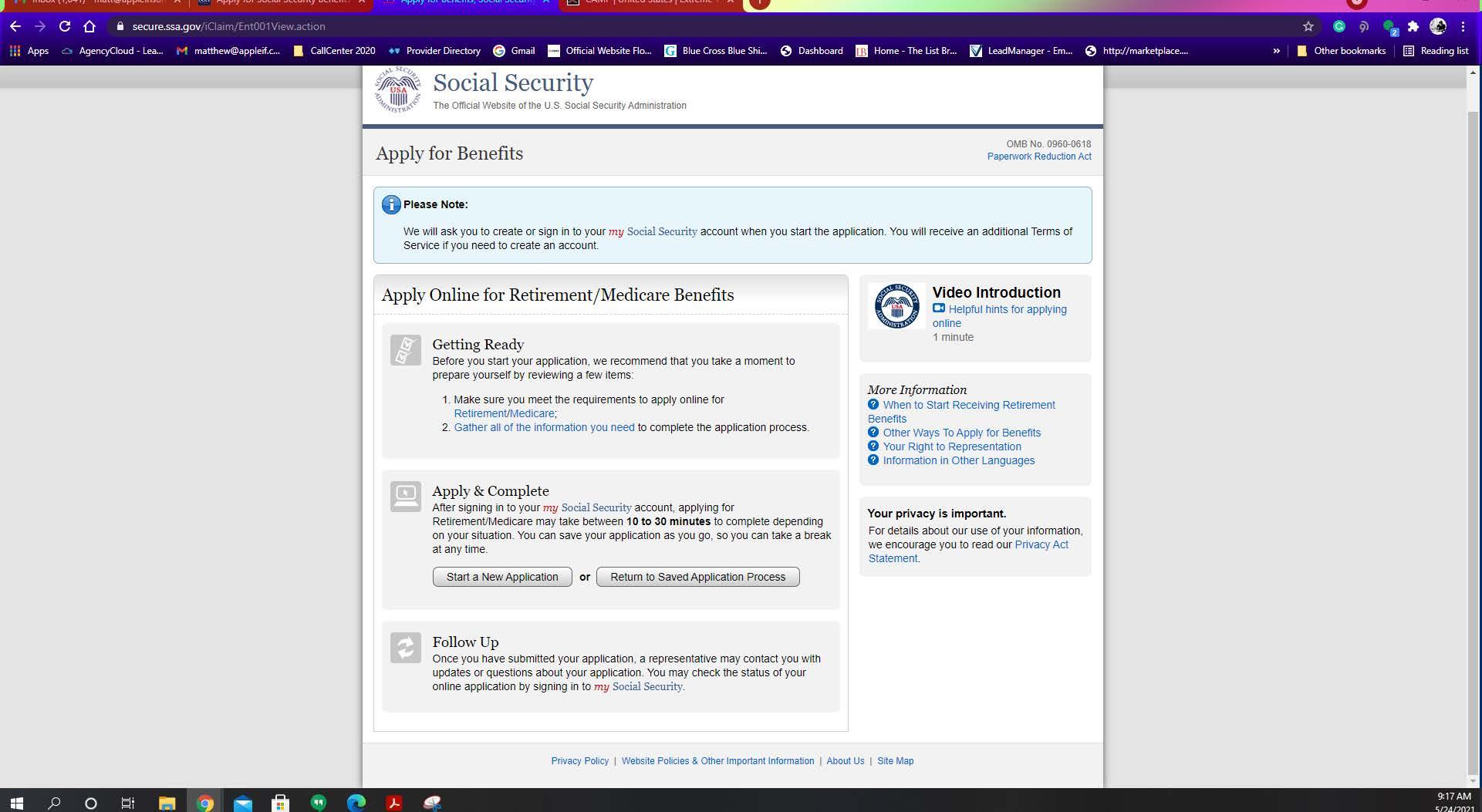1482x812 pixels.
Task: Open Adobe Acrobat from the taskbar
Action: 394,803
